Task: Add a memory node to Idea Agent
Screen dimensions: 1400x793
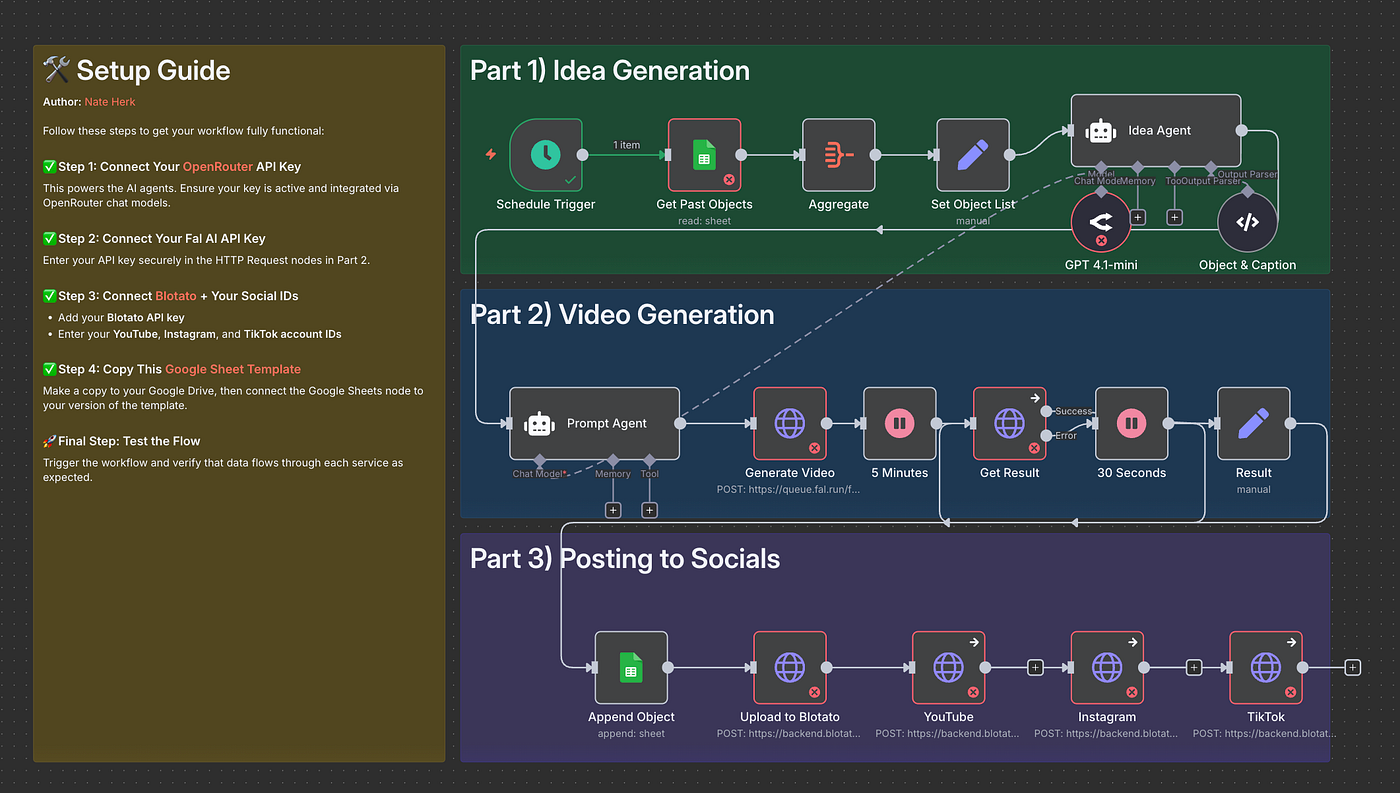Action: click(1137, 216)
